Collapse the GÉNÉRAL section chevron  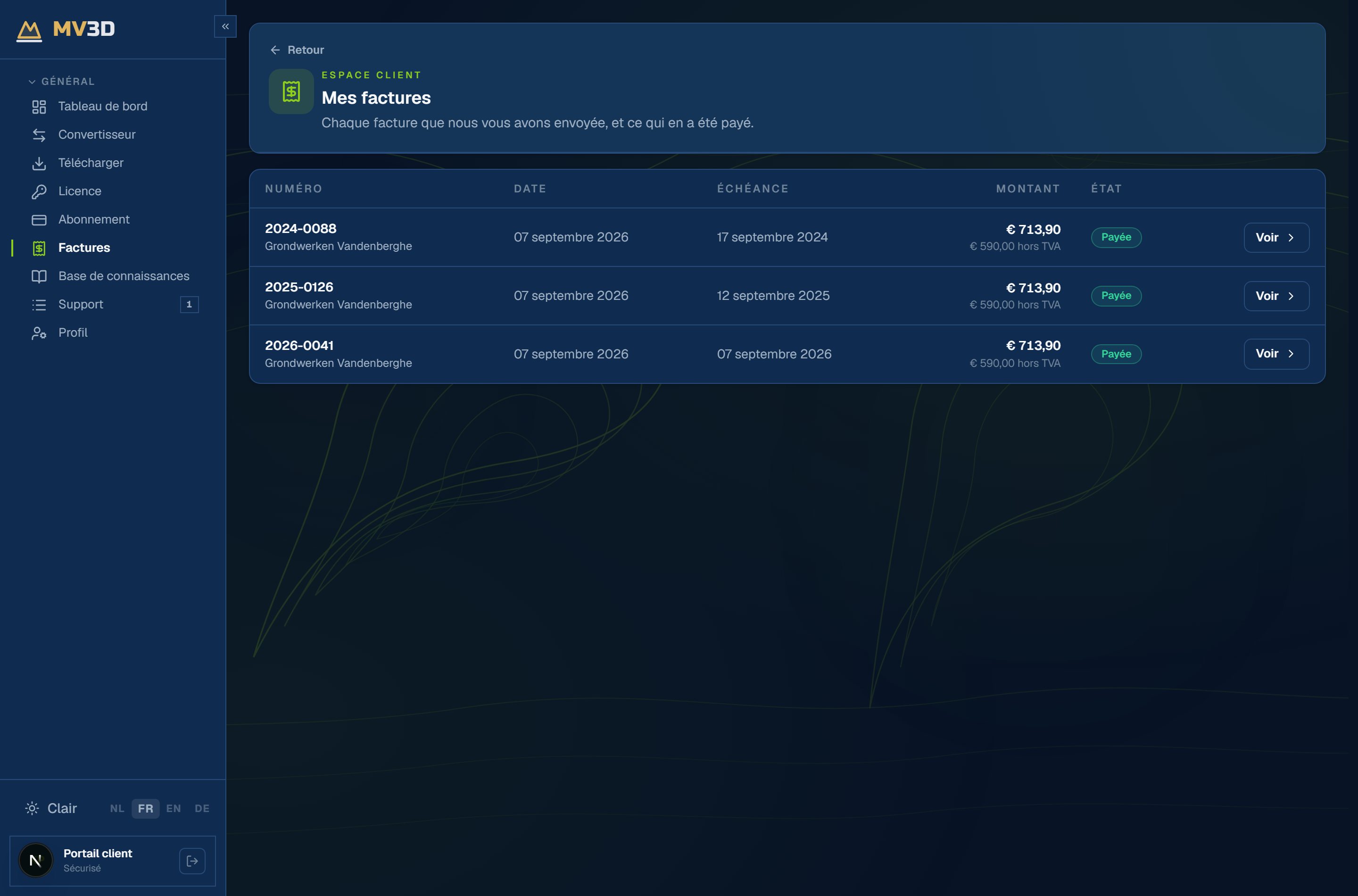pyautogui.click(x=32, y=82)
